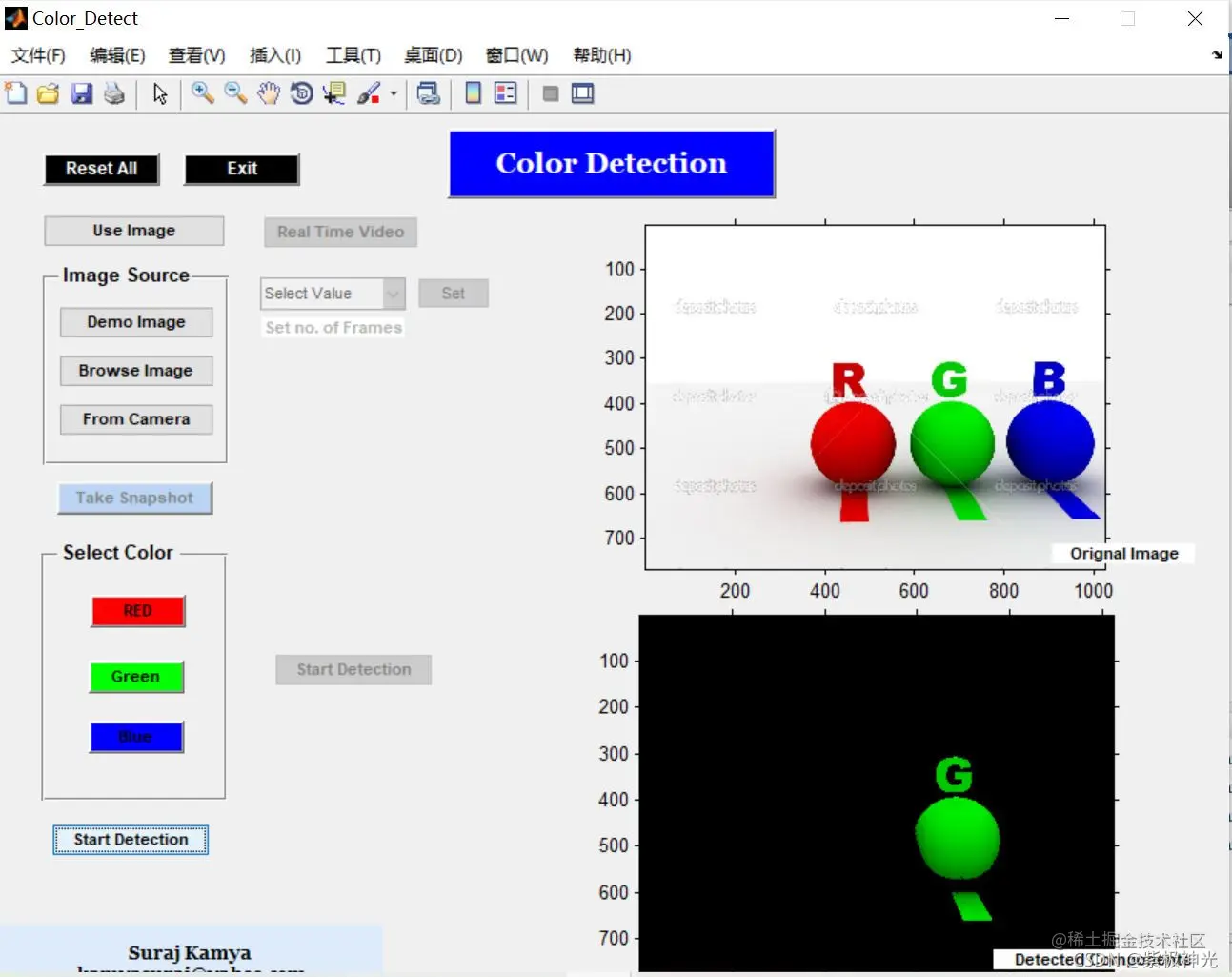Click the Hide Plot Tools icon
The height and width of the screenshot is (977, 1232).
point(550,93)
